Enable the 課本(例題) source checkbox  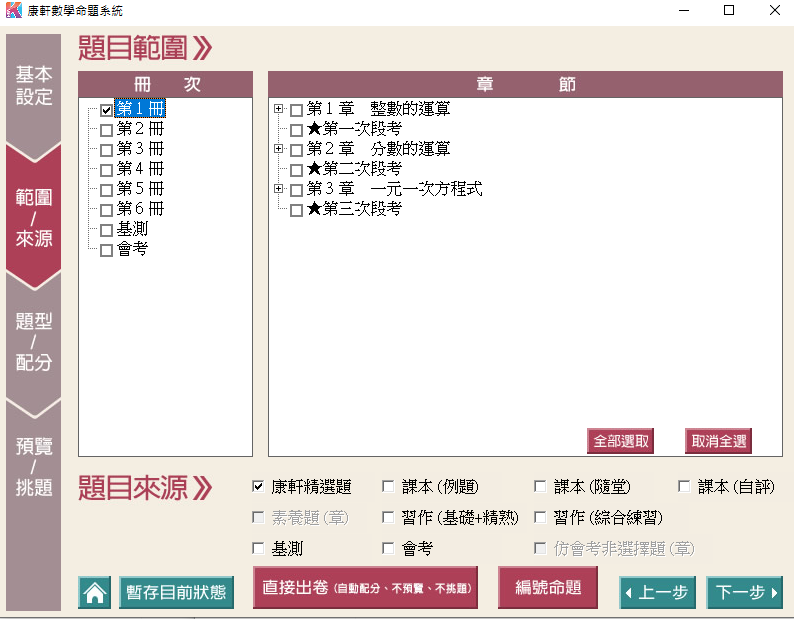pyautogui.click(x=388, y=487)
